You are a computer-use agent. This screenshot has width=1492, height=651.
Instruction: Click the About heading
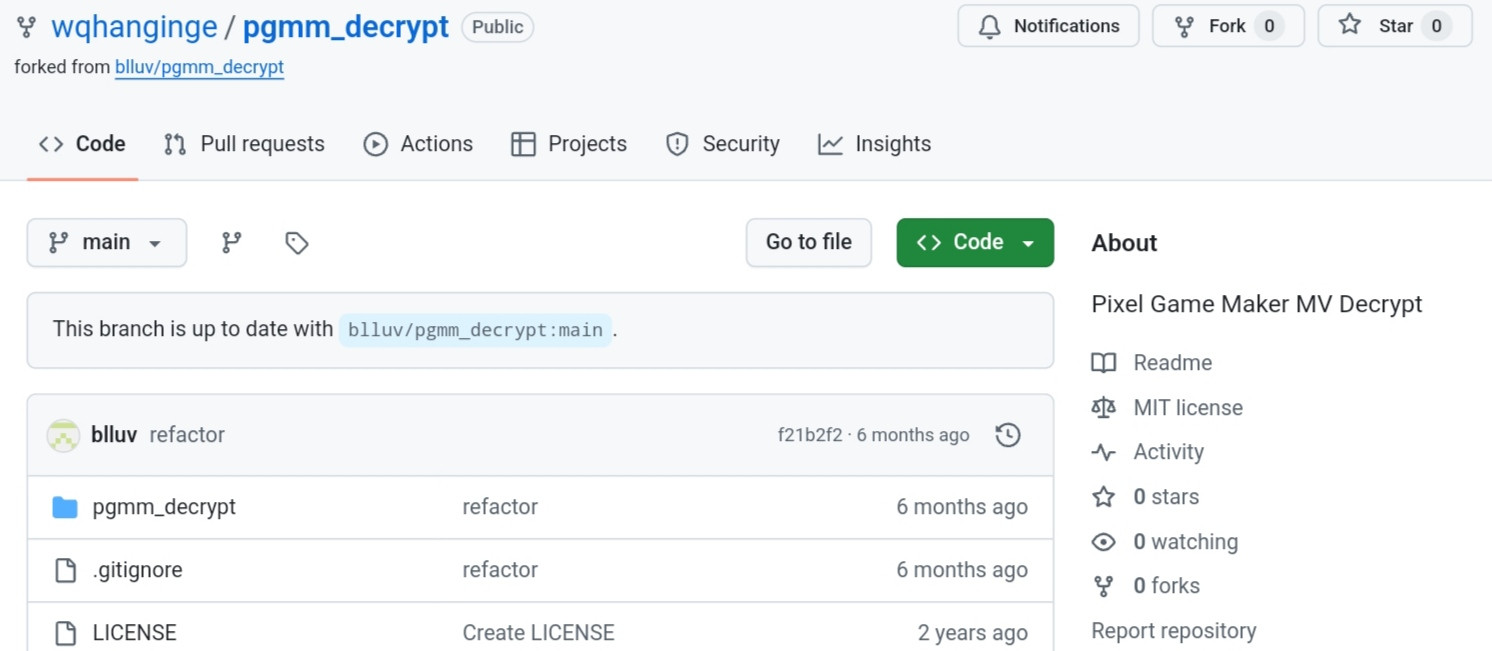click(1124, 243)
